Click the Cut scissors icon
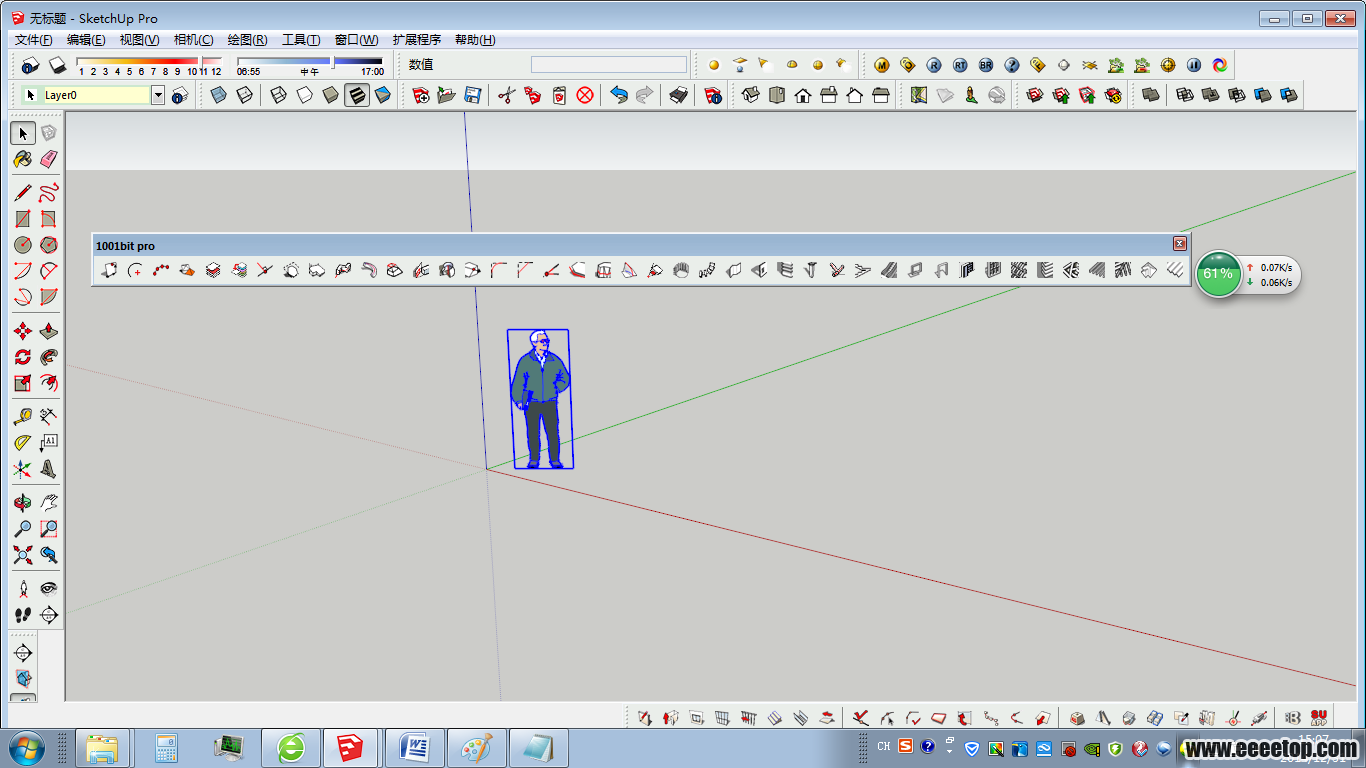Viewport: 1366px width, 768px height. point(507,95)
